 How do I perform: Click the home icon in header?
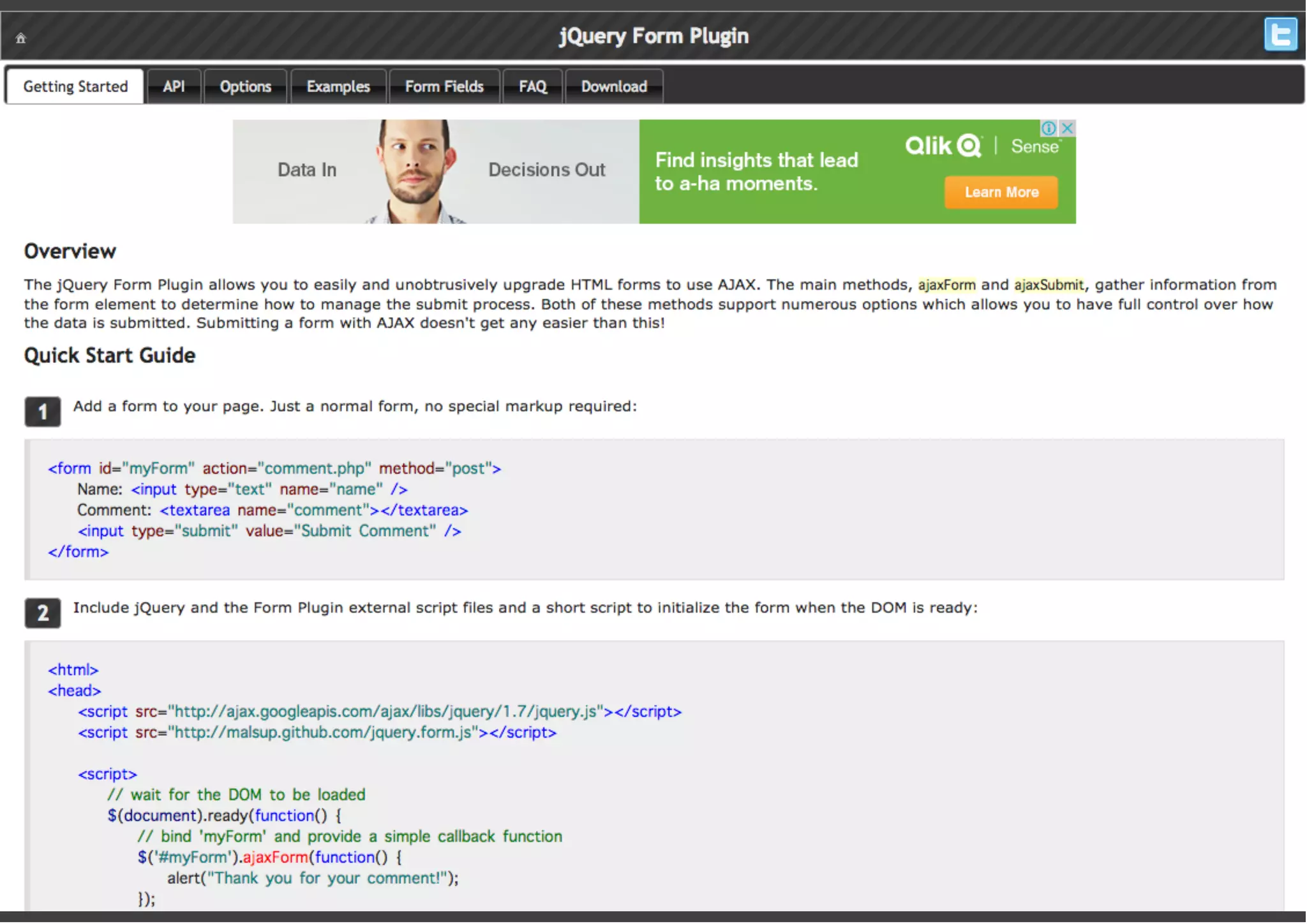point(21,38)
